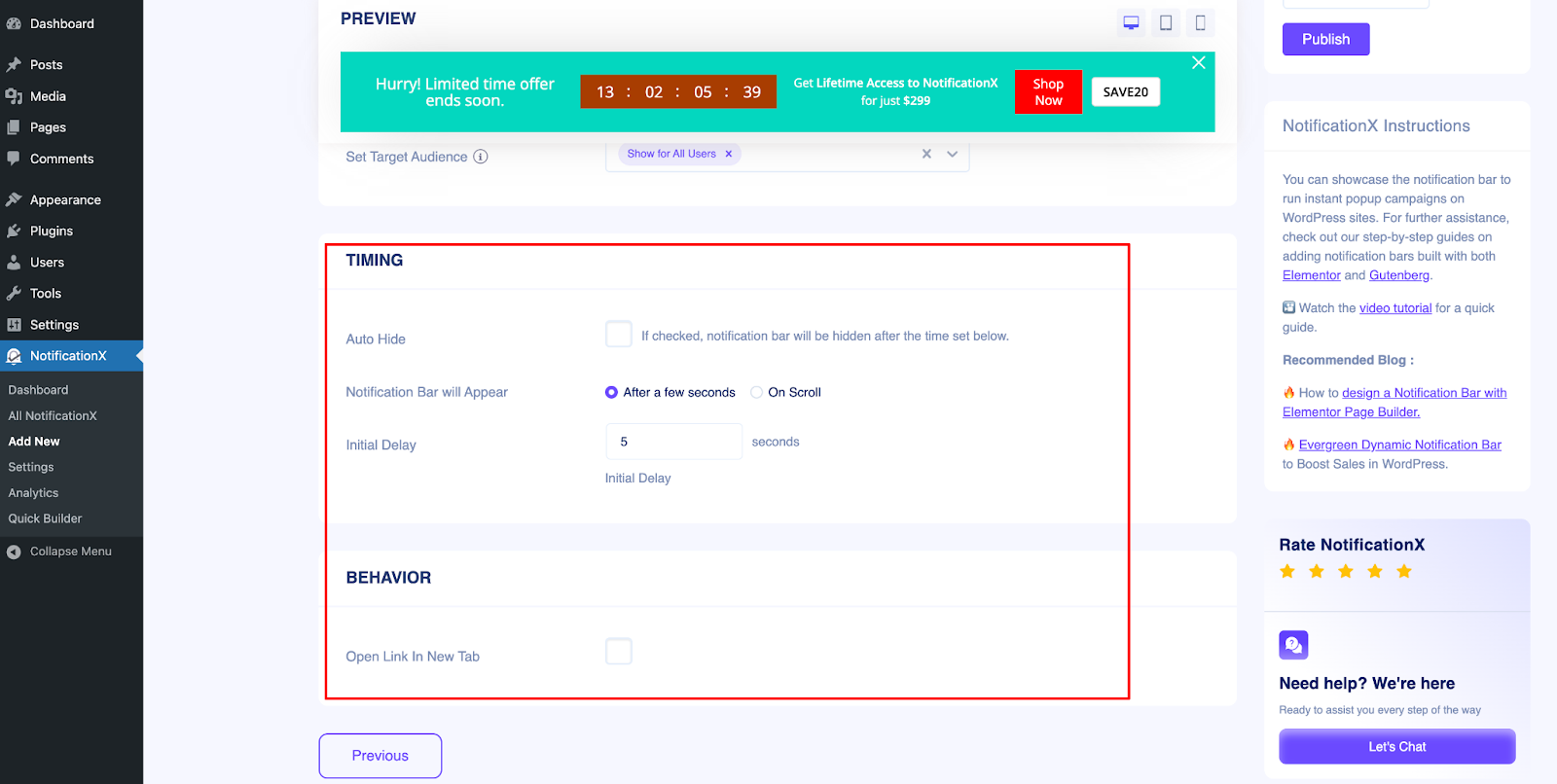Open All NotificationX submenu

pos(53,415)
